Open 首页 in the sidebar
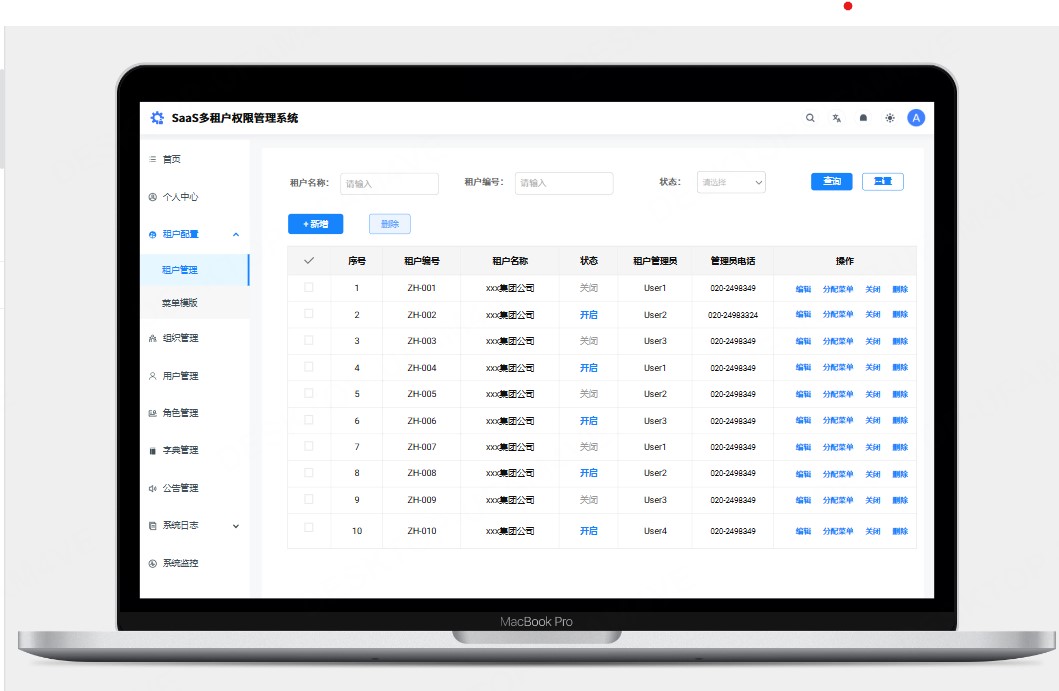The height and width of the screenshot is (691, 1059). (x=172, y=159)
